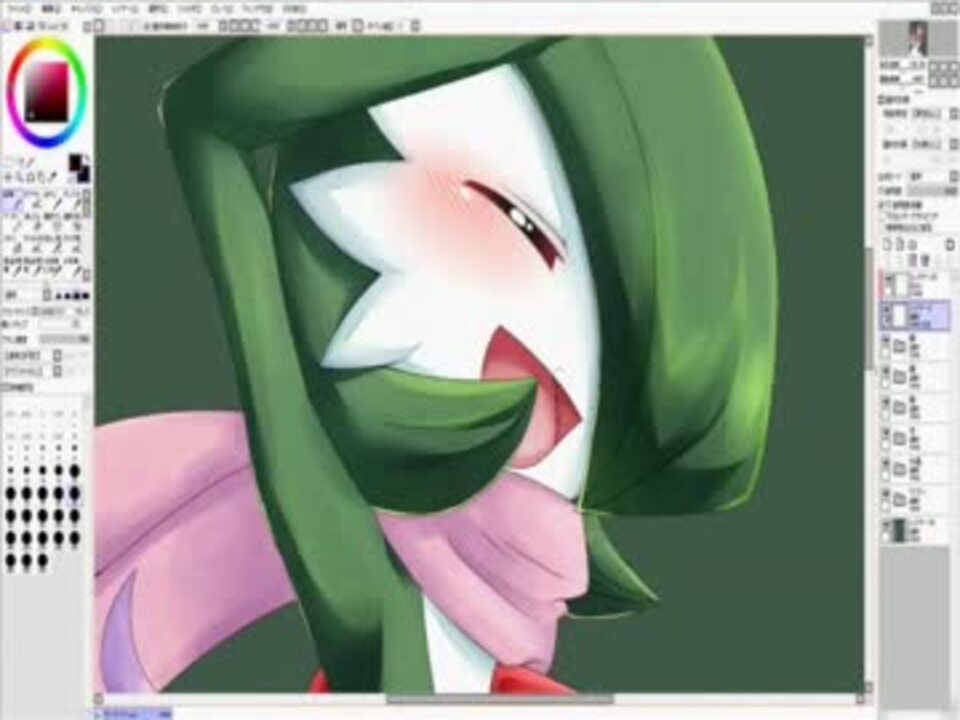Select the eyedropper tool
Viewport: 960px width, 720px height.
point(52,177)
